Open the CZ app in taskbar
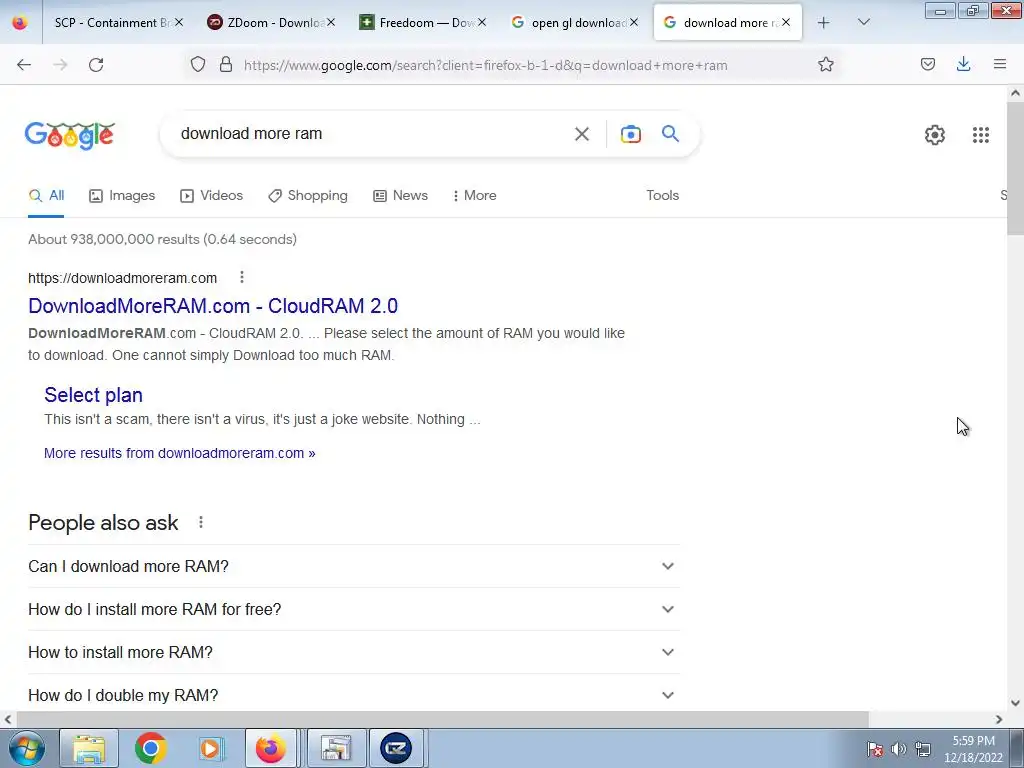Screen dimensions: 1024x768 coord(396,748)
